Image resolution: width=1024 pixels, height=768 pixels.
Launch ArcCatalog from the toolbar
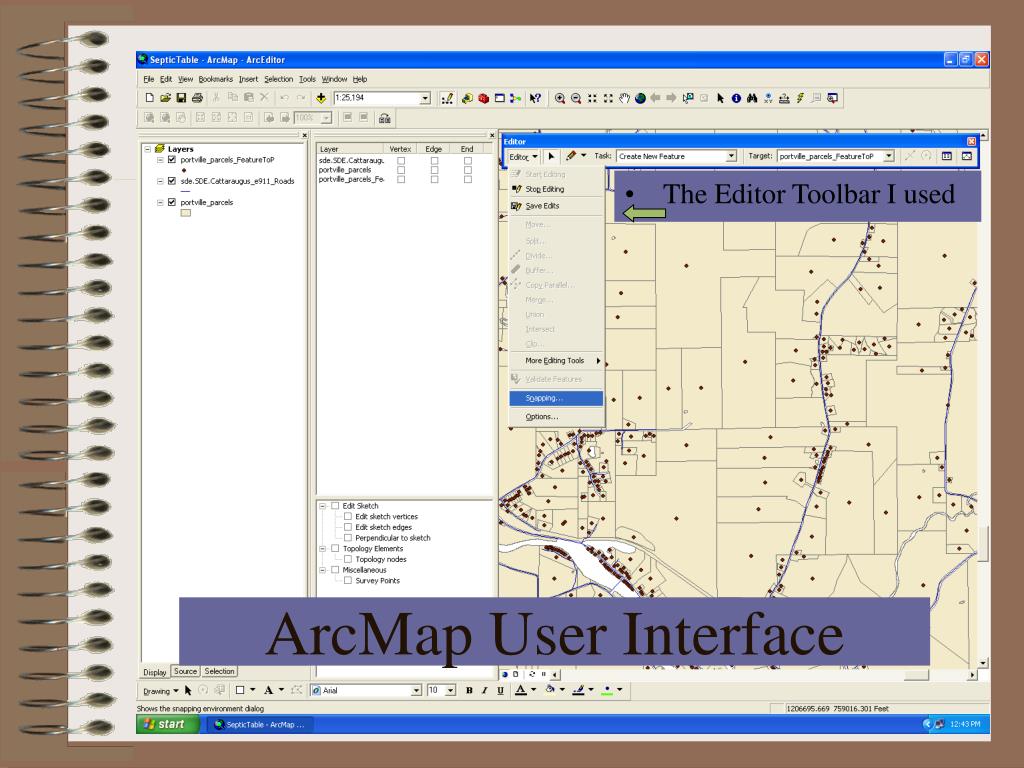467,98
